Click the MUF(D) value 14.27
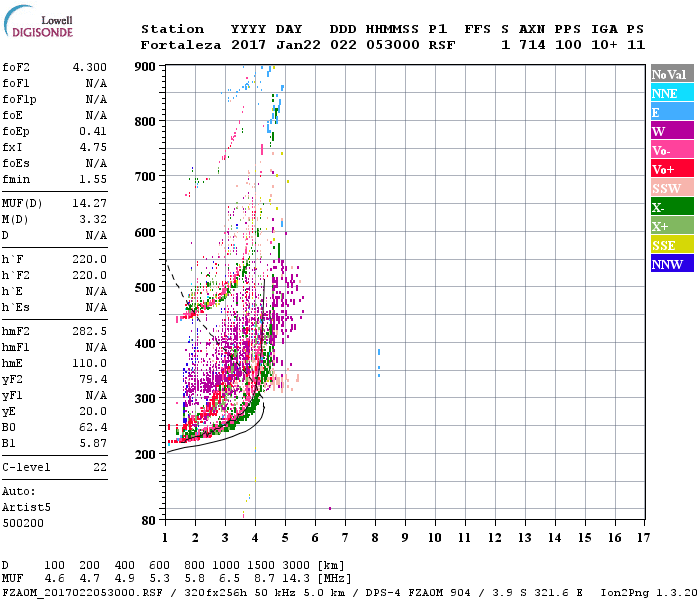 pyautogui.click(x=90, y=204)
